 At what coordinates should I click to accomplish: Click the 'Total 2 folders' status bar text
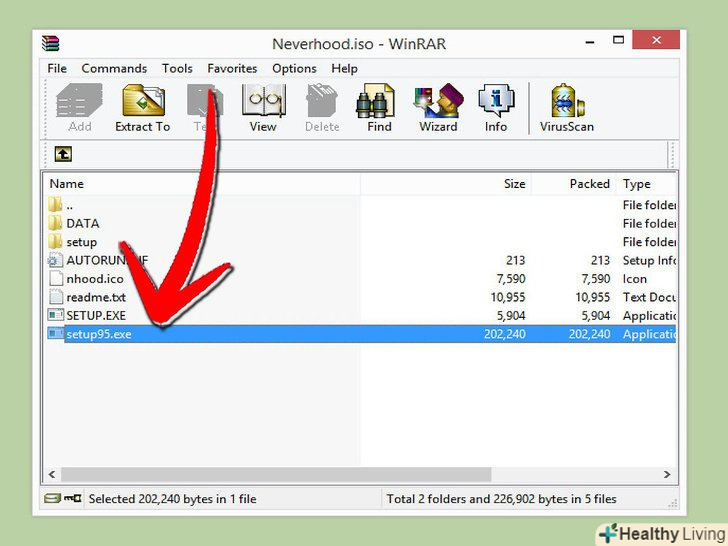[x=501, y=499]
